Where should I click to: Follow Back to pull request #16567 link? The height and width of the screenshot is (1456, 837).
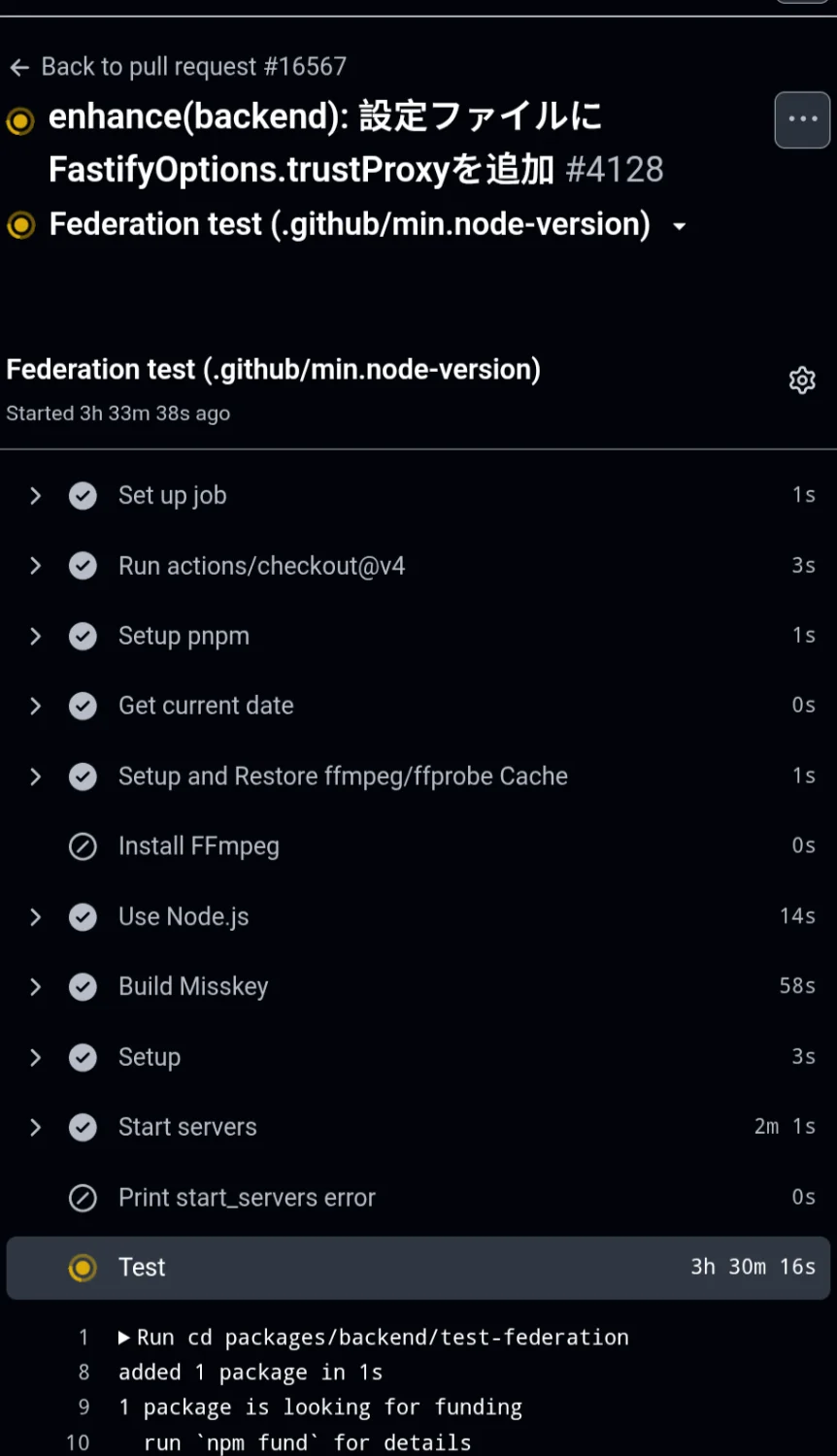pos(193,67)
